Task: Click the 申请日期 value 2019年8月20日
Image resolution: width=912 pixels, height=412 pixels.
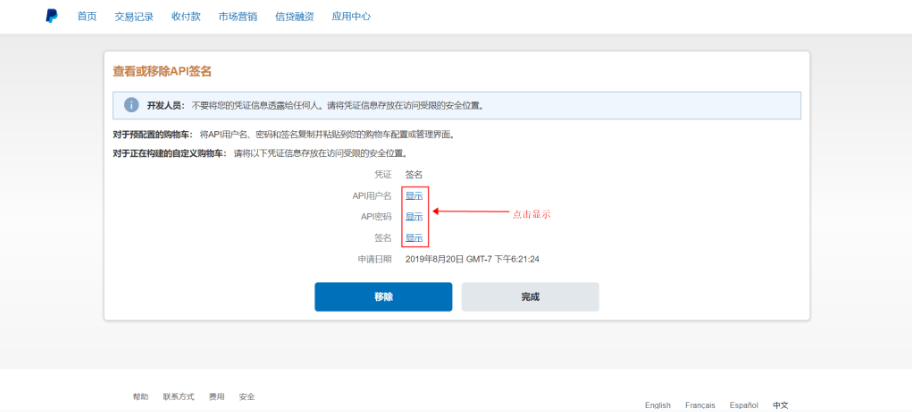Action: [x=472, y=259]
